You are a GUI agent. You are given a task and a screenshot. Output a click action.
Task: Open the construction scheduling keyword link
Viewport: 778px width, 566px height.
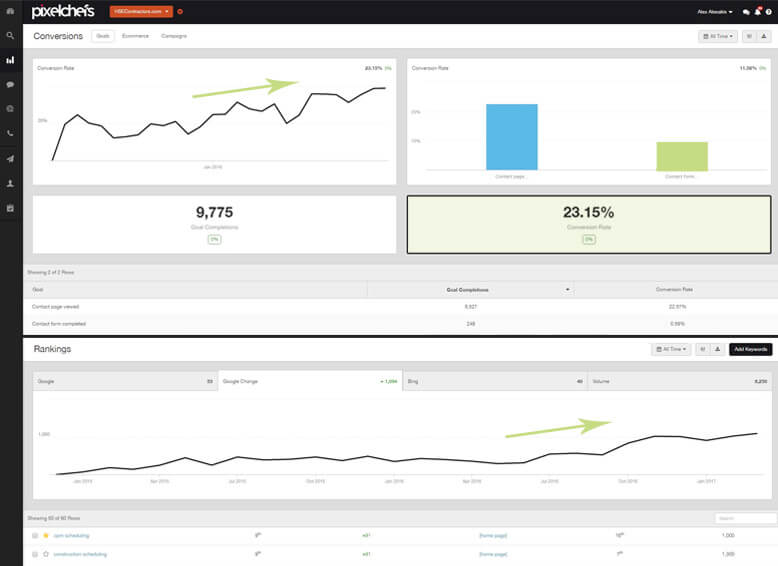80,554
